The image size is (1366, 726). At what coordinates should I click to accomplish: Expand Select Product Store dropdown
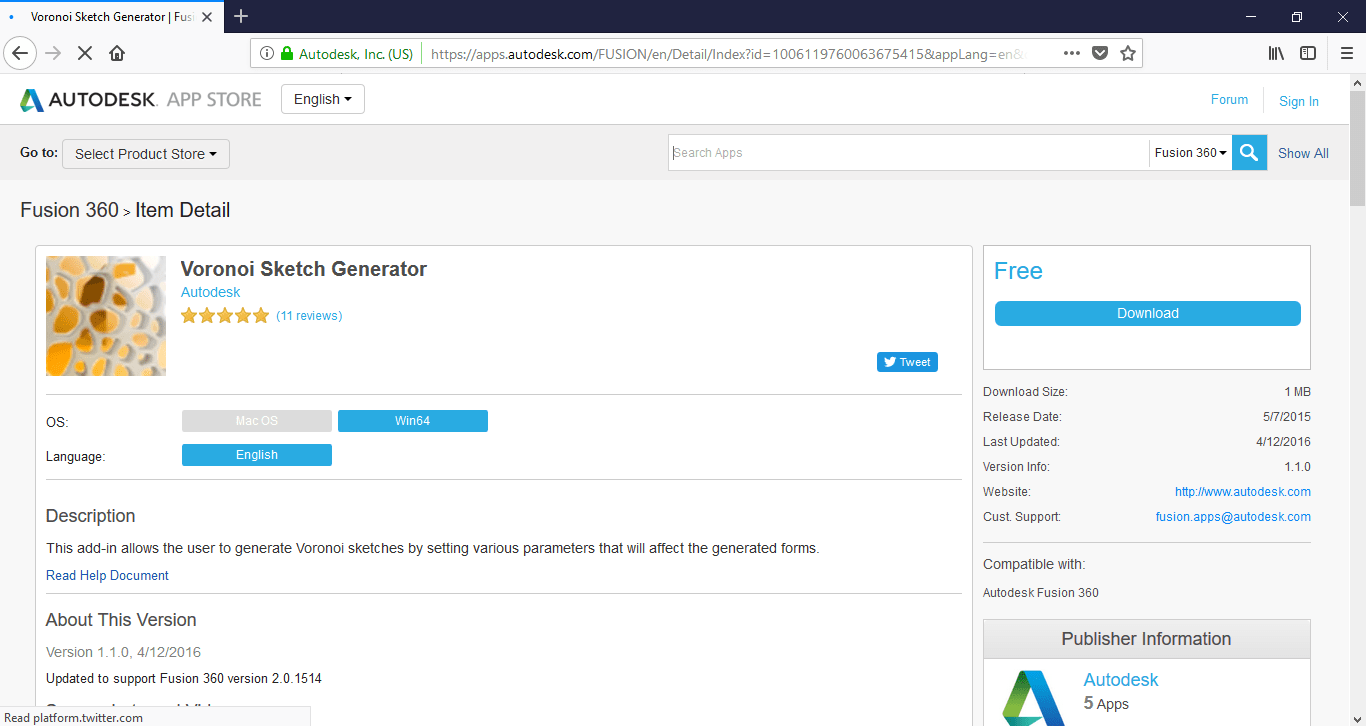coord(146,154)
